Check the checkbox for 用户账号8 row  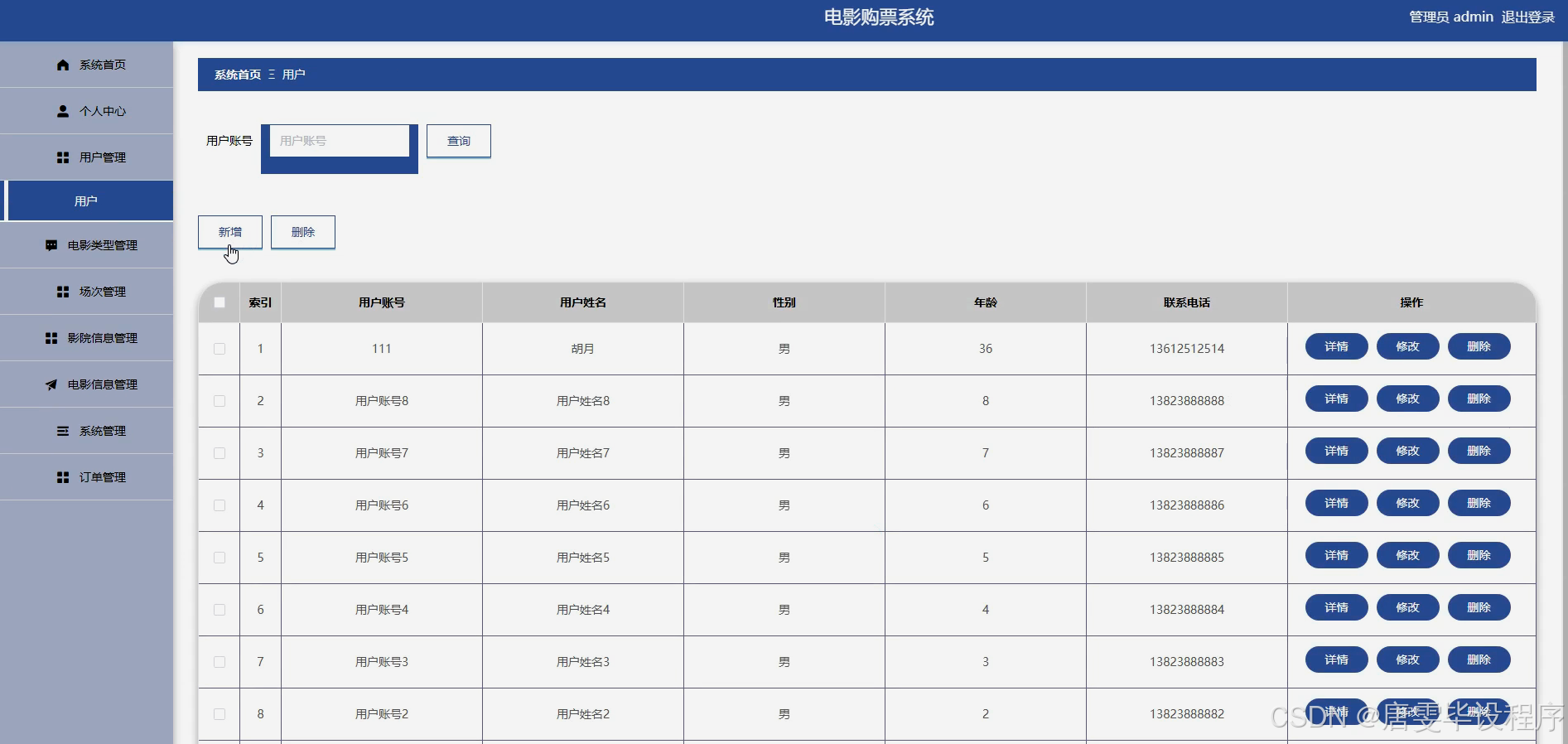220,401
